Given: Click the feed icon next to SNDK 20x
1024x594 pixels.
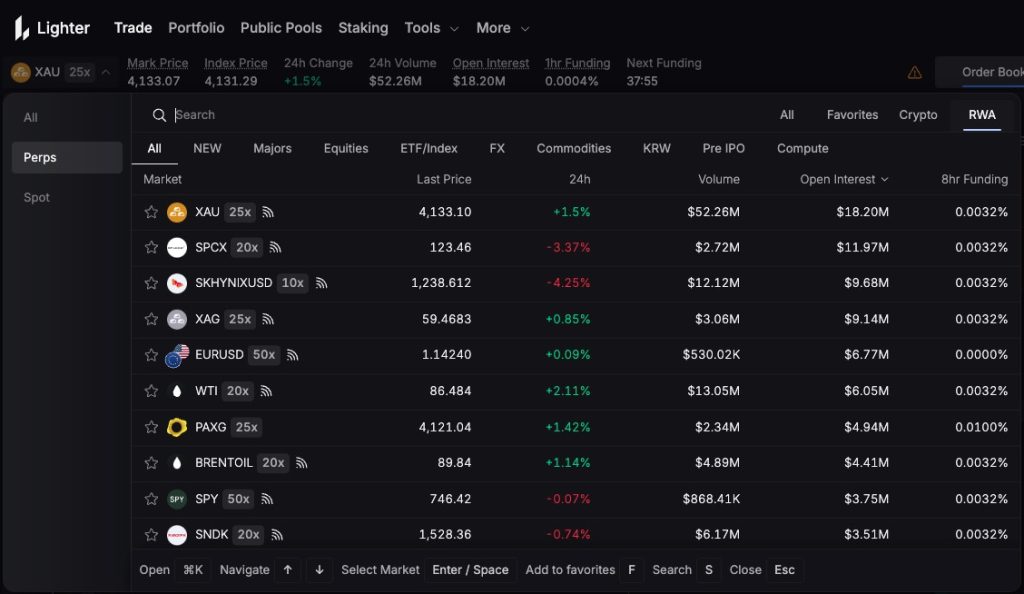Looking at the screenshot, I should tap(277, 535).
